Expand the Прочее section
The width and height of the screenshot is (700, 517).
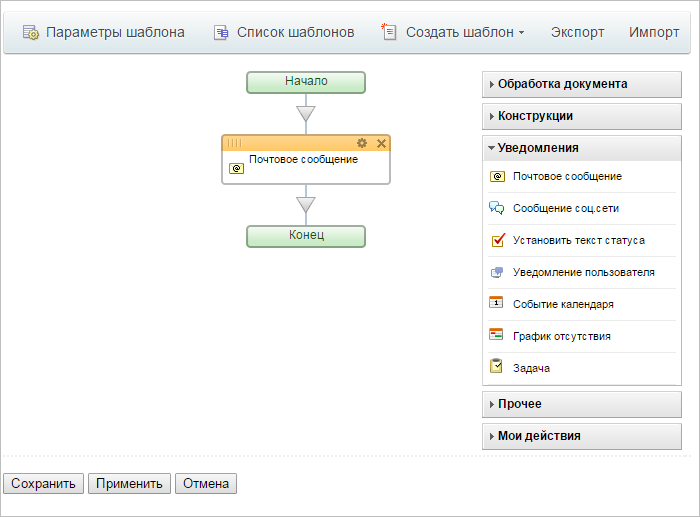click(x=581, y=404)
